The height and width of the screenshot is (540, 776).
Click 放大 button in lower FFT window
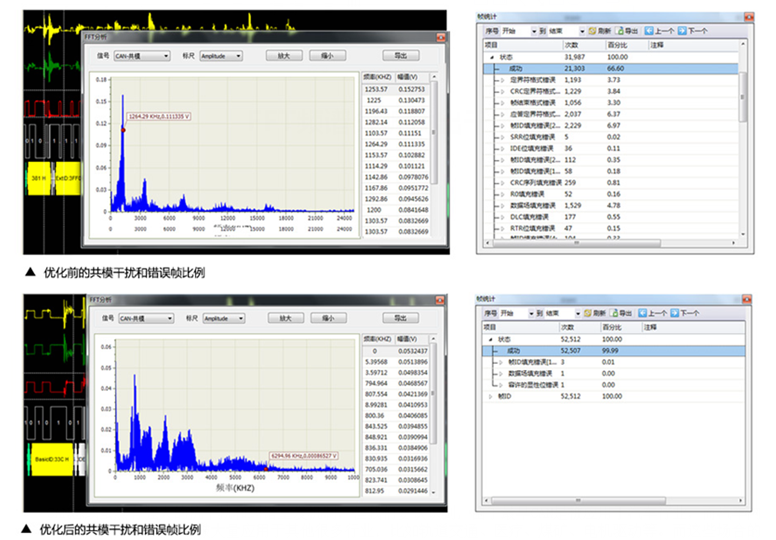tap(286, 318)
